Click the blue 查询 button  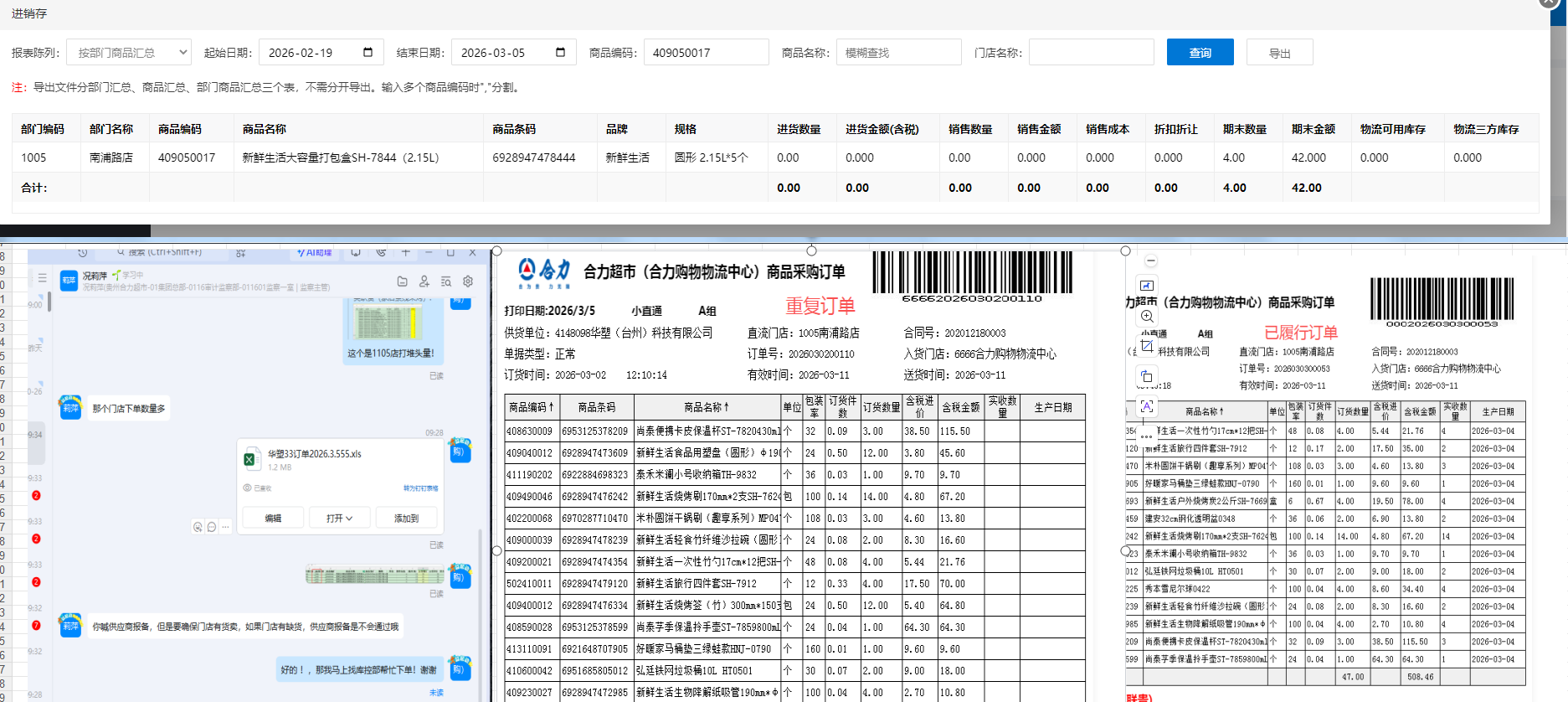coord(1200,53)
